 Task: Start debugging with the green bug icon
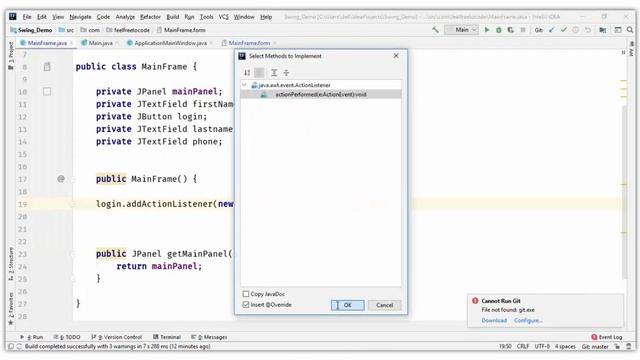coord(498,30)
